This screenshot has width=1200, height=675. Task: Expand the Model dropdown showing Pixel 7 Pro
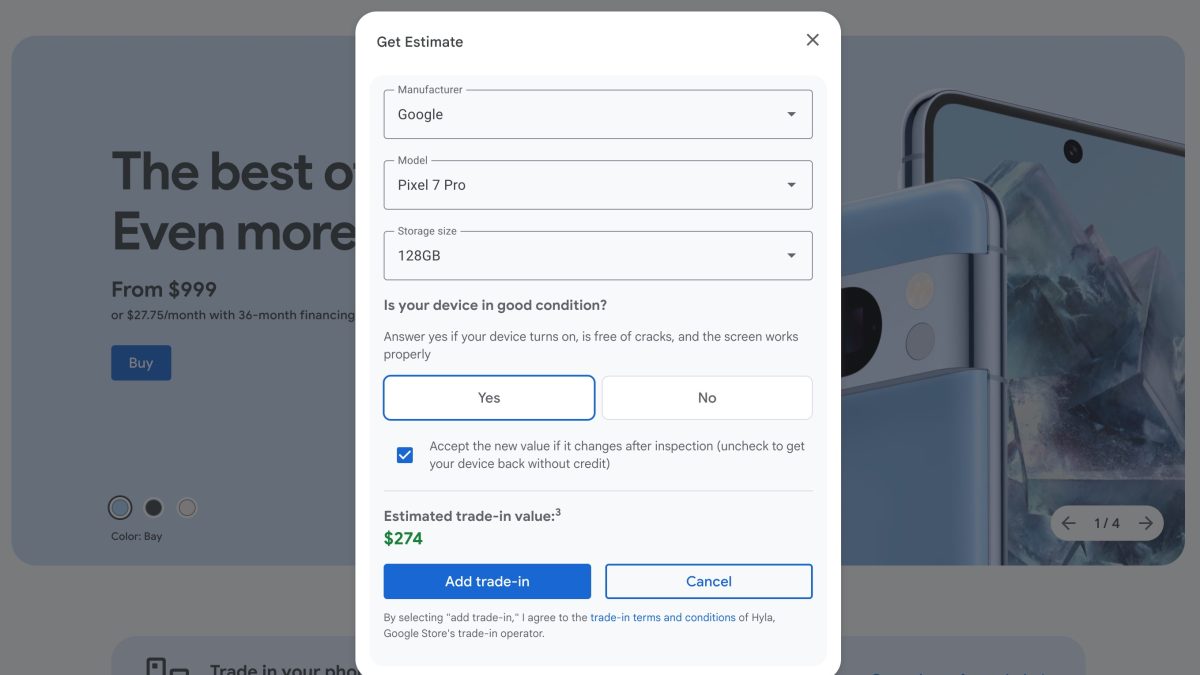click(x=597, y=185)
